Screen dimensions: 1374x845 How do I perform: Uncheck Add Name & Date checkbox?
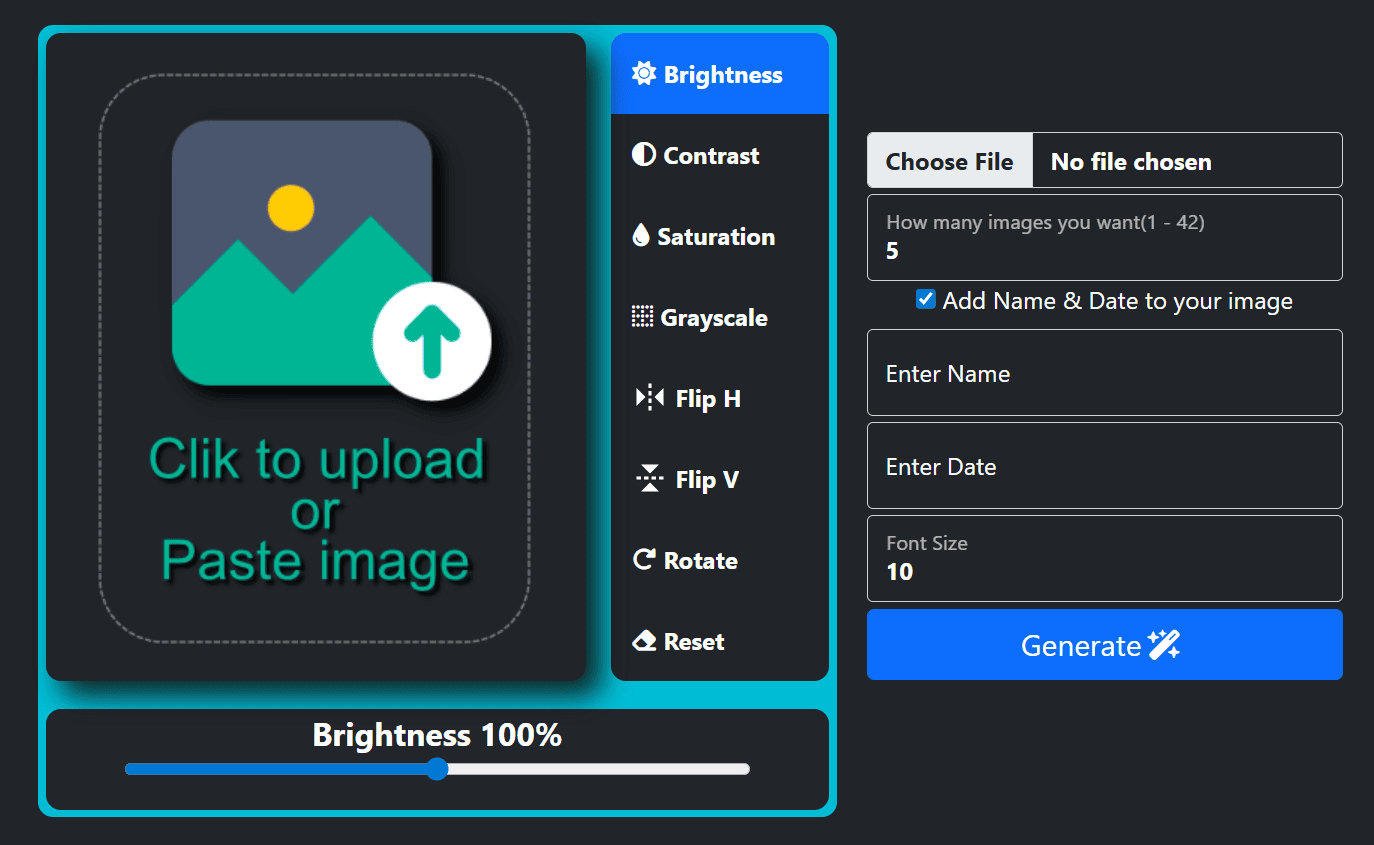[x=926, y=299]
